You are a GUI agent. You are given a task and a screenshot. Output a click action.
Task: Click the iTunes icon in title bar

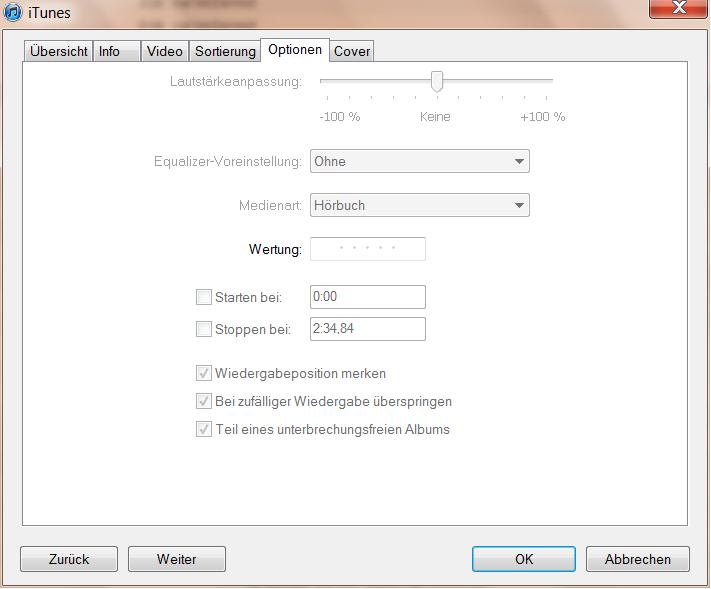[12, 12]
